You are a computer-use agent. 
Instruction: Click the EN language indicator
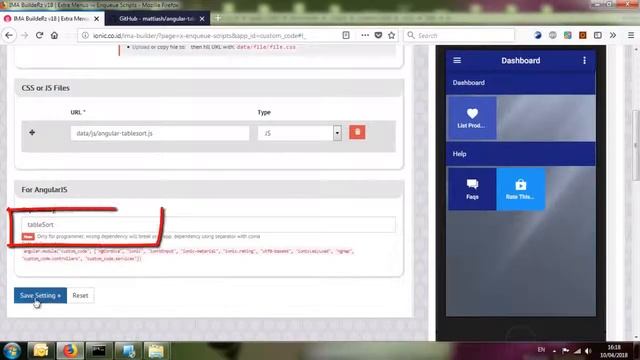click(x=541, y=350)
